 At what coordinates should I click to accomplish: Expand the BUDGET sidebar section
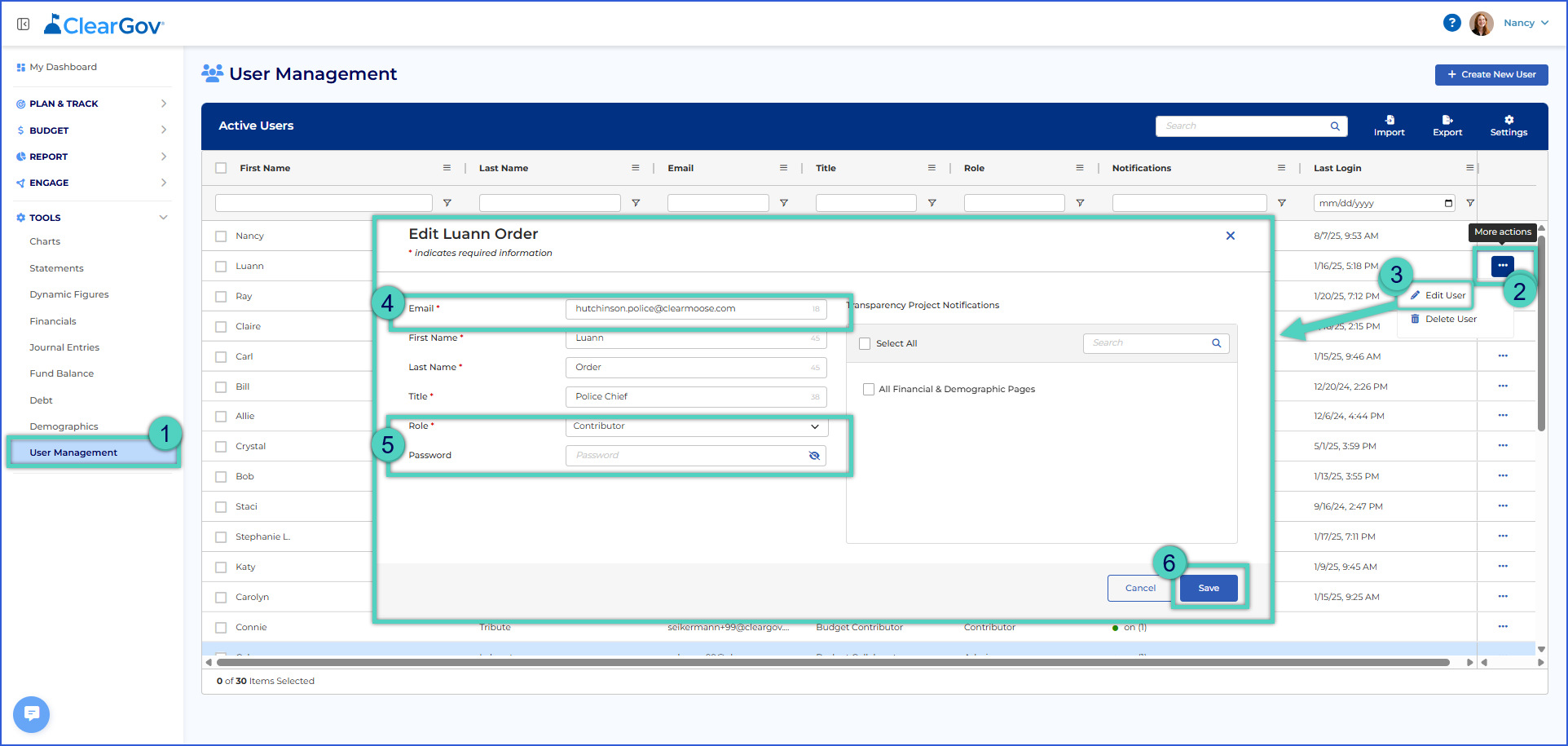[x=91, y=130]
